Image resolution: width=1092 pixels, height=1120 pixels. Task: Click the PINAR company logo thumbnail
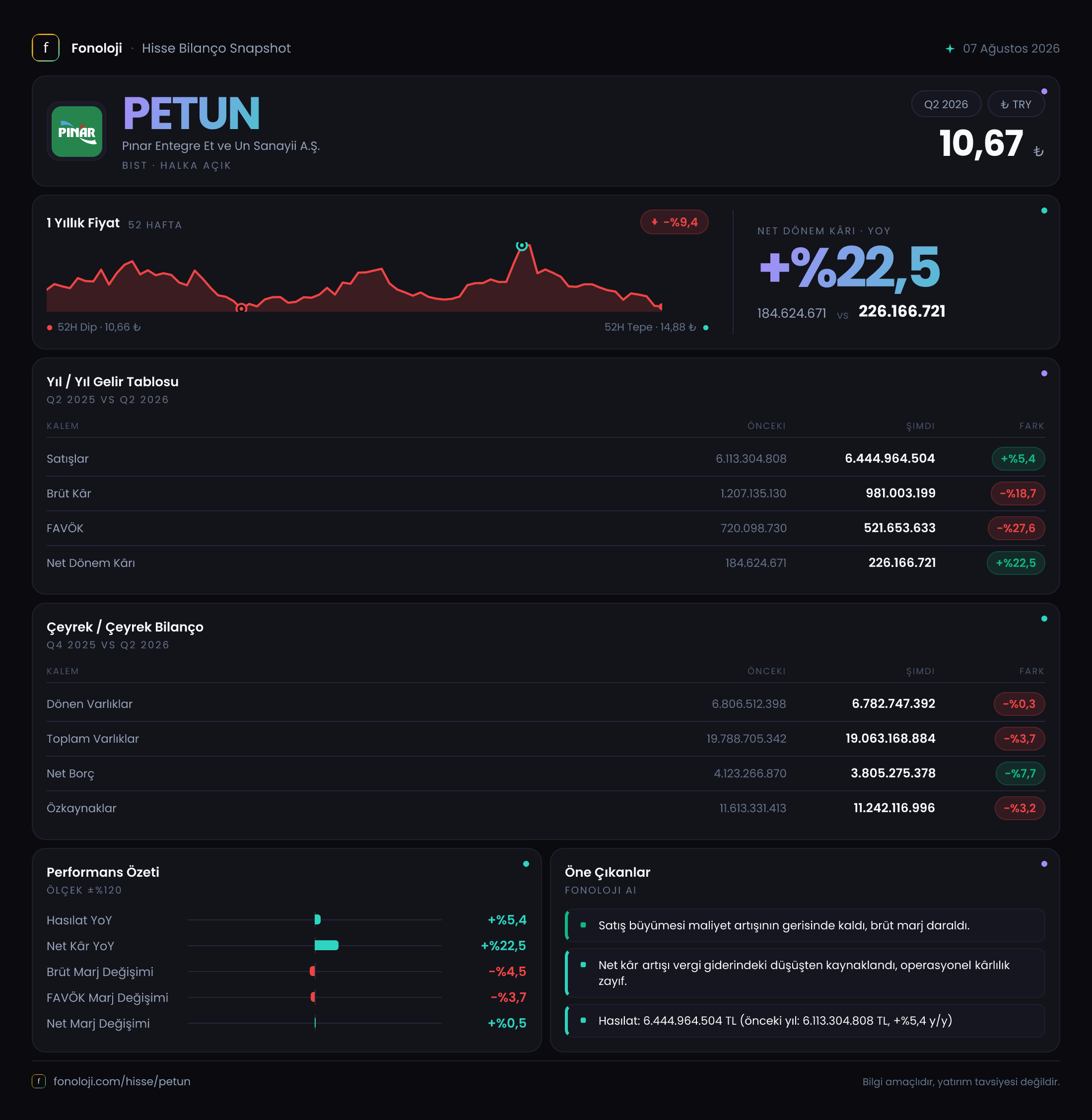coord(77,132)
